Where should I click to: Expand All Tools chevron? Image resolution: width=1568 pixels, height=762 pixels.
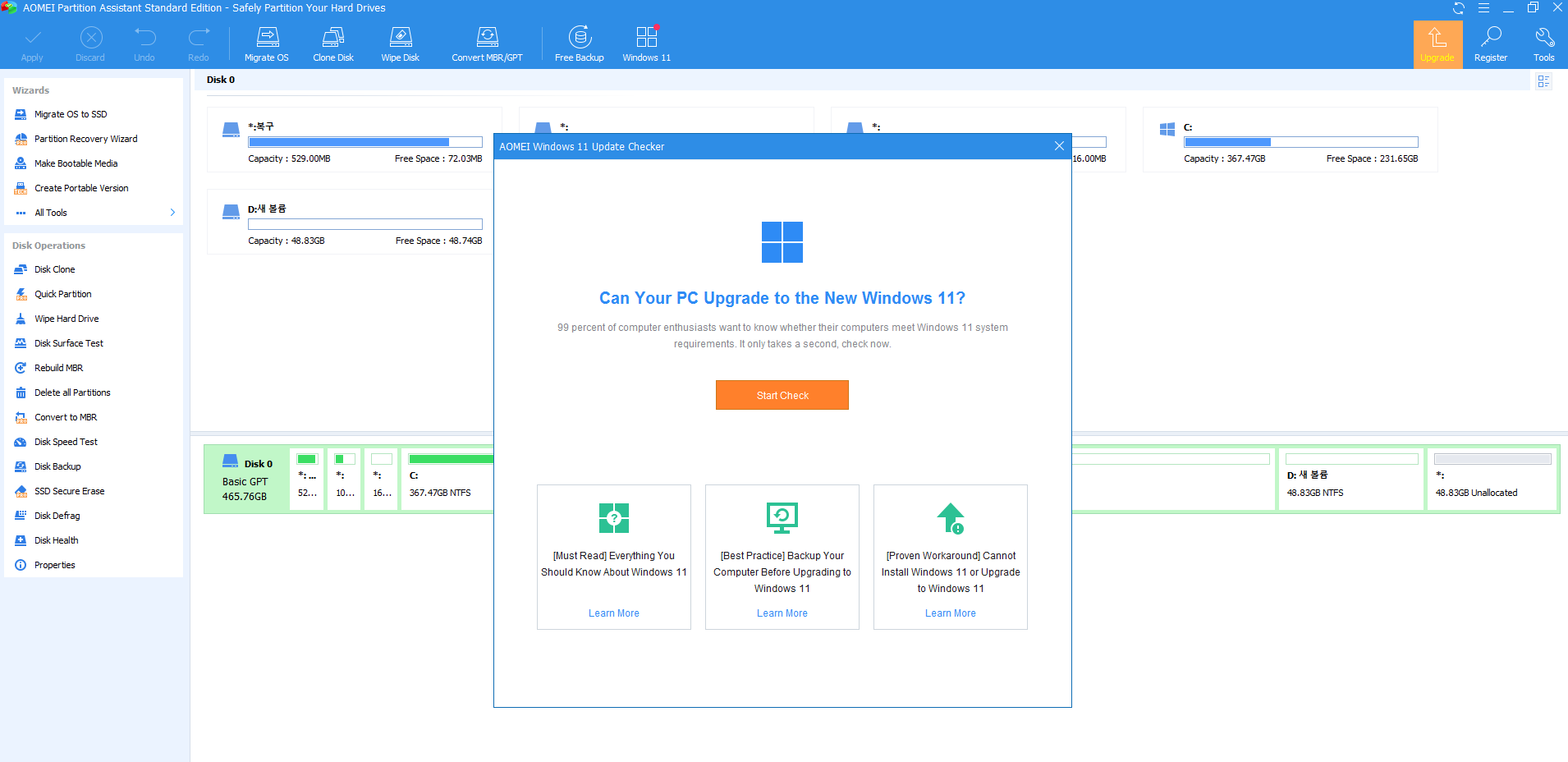172,213
